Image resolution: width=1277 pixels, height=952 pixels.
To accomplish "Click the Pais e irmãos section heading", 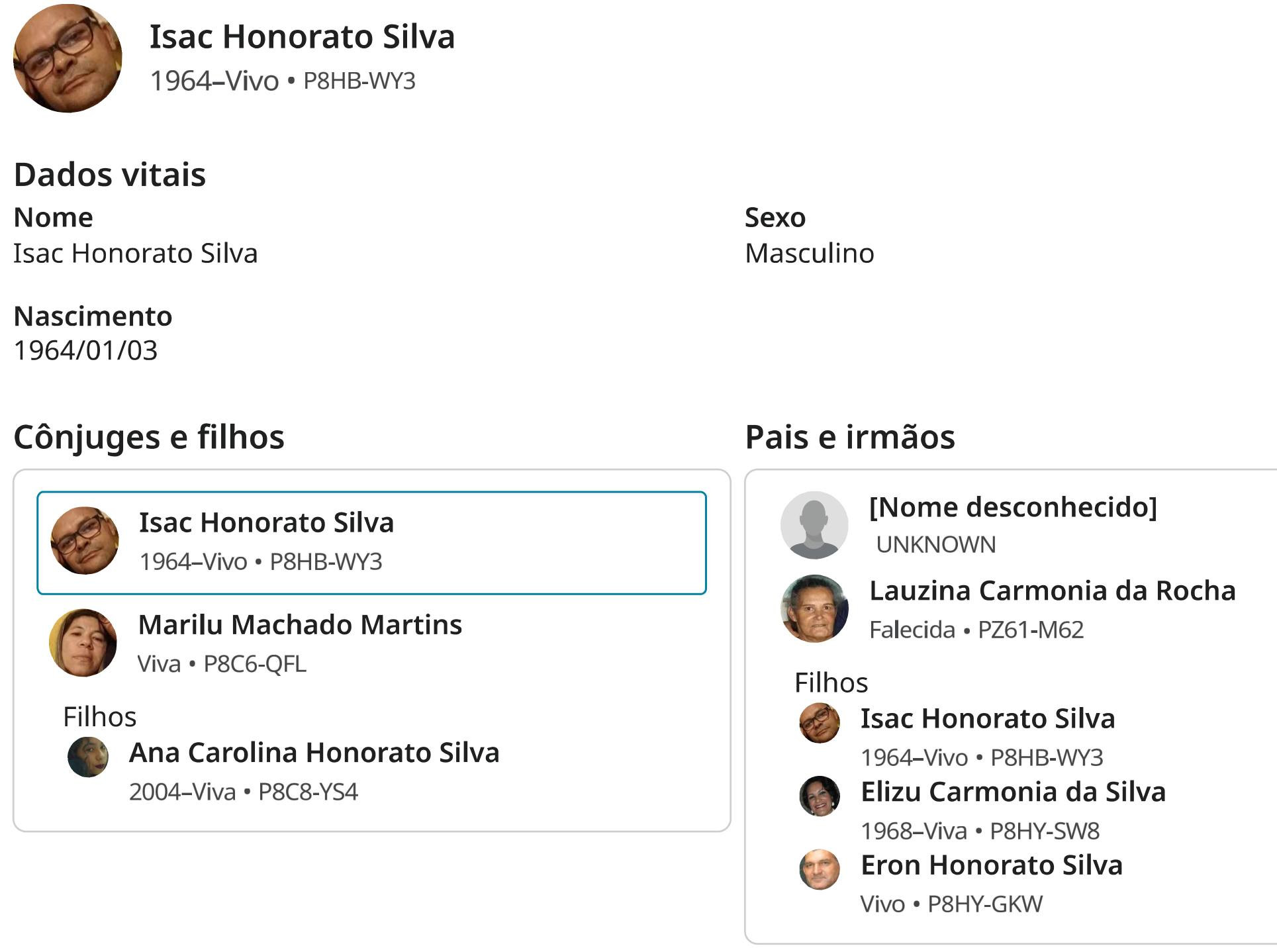I will [x=850, y=438].
